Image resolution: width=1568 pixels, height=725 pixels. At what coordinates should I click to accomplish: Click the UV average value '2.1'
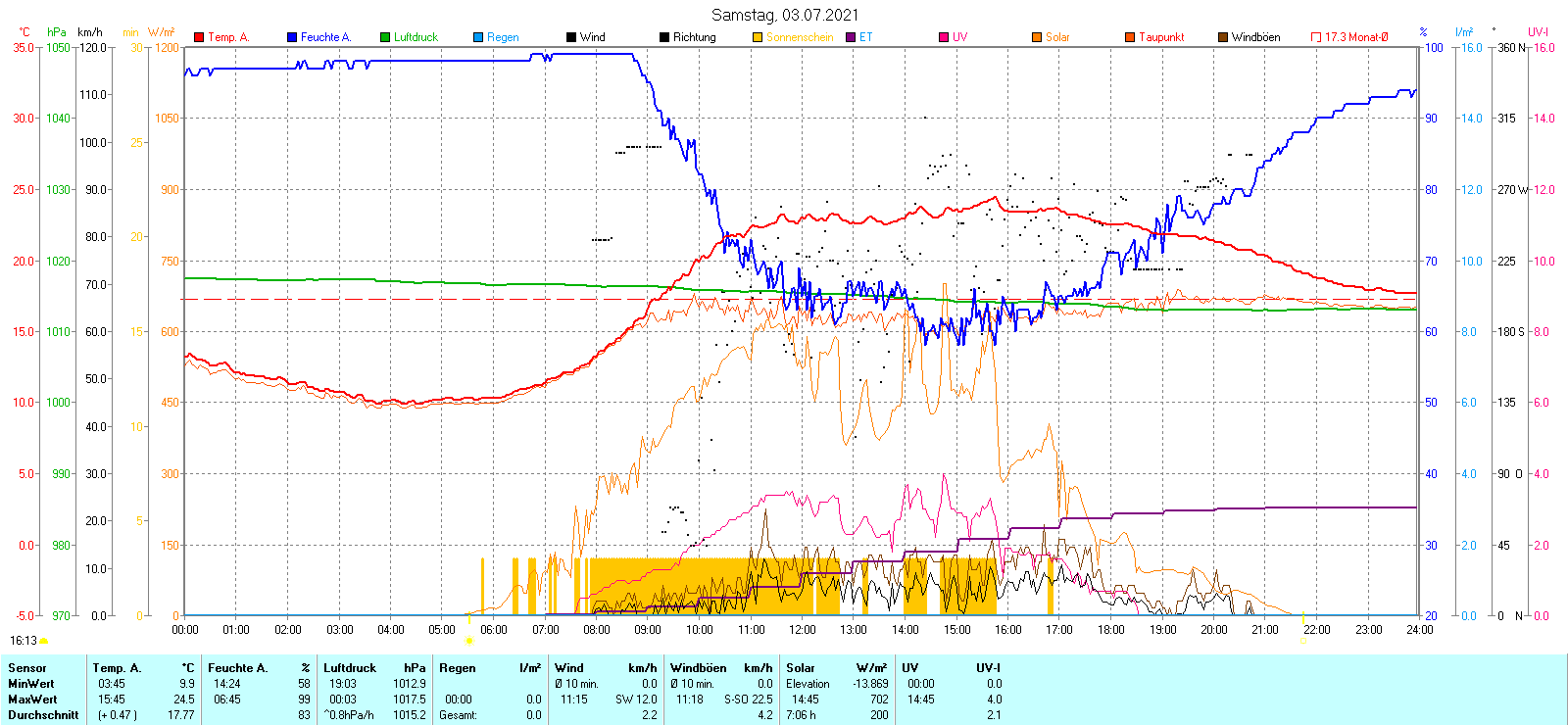994,715
